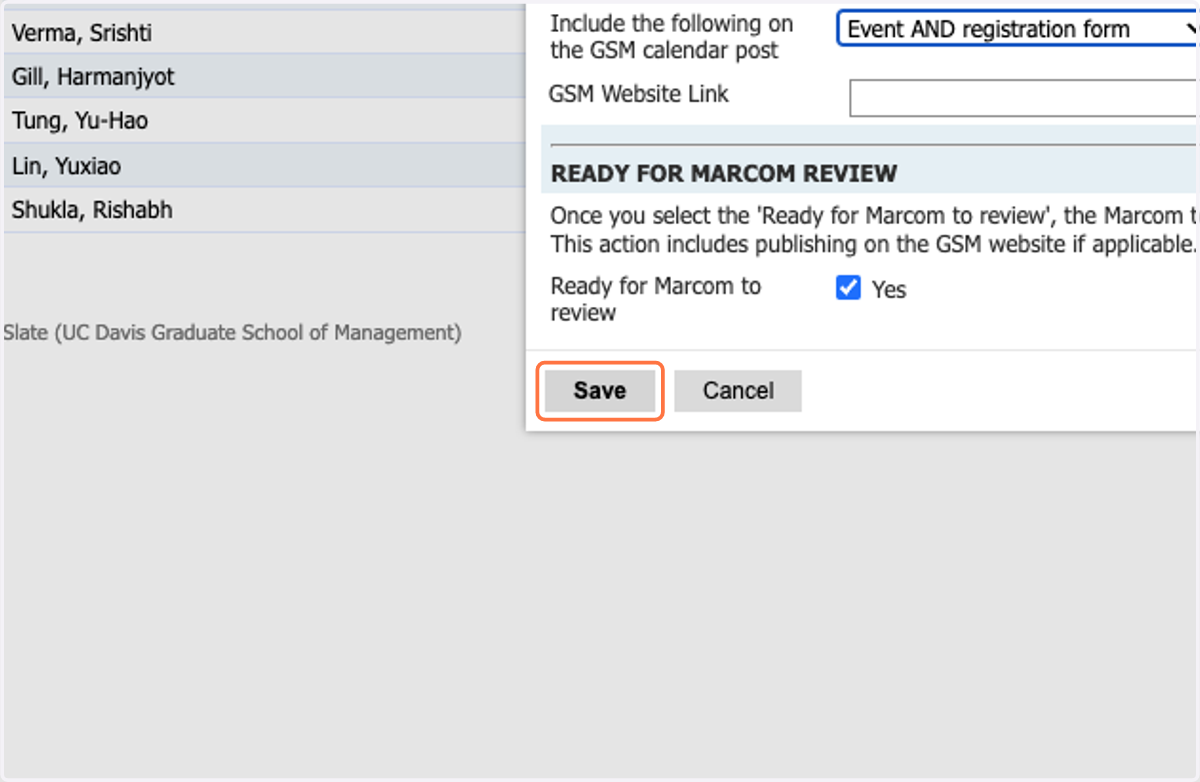Screen dimensions: 1200x782
Task: Focus the GSM Website Link field
Action: [1024, 98]
